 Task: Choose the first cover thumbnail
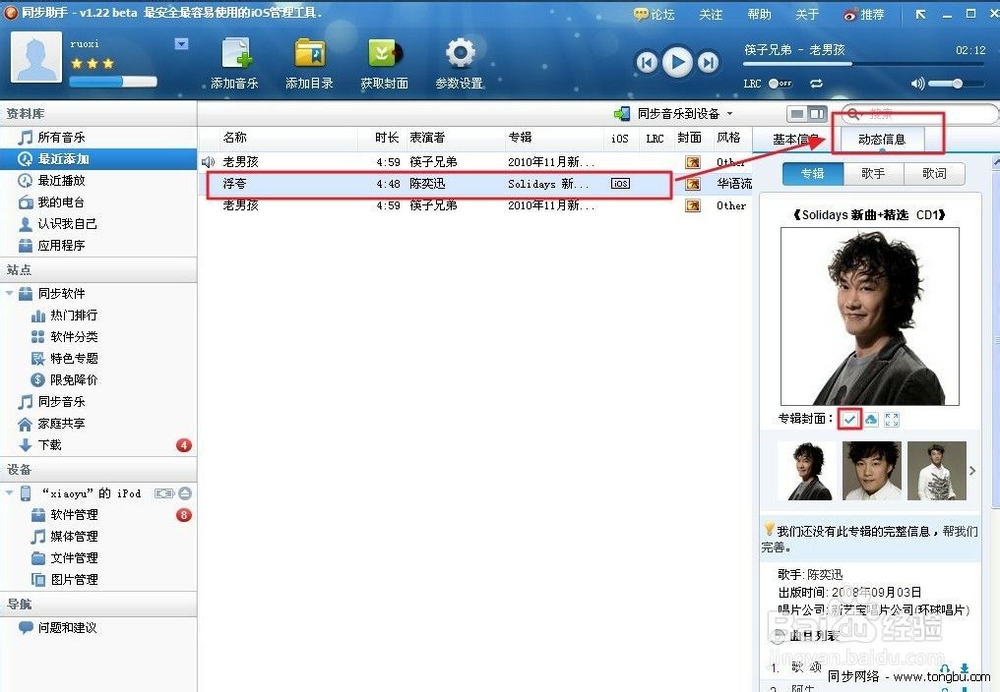click(x=806, y=471)
